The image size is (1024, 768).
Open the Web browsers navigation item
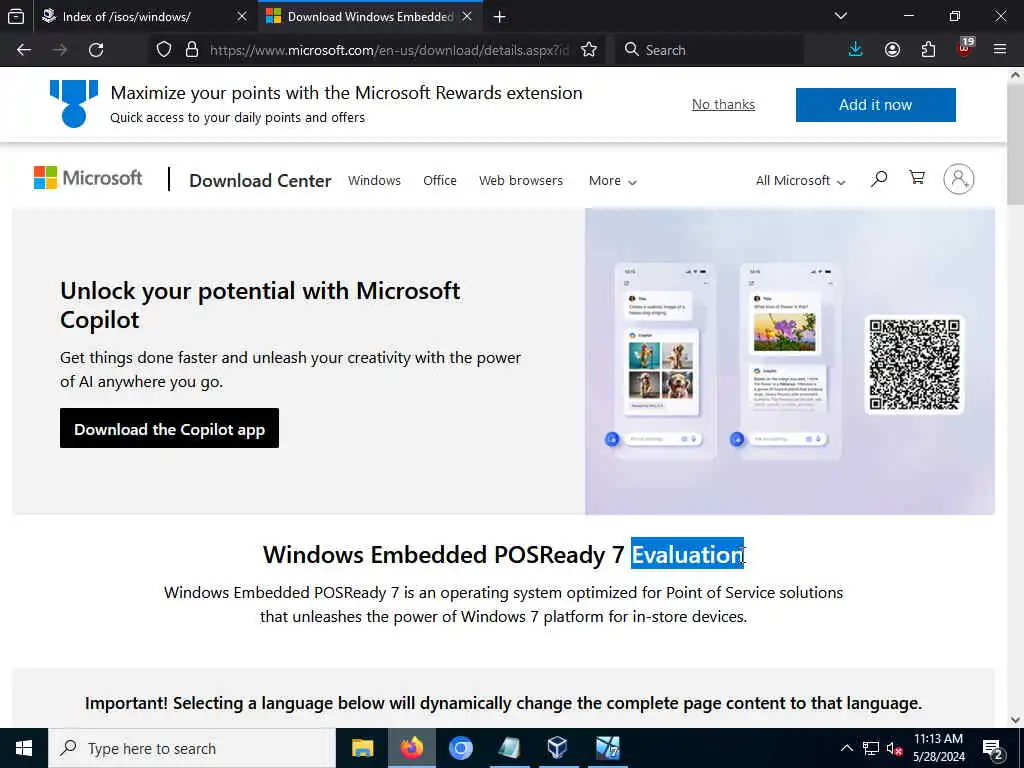520,181
